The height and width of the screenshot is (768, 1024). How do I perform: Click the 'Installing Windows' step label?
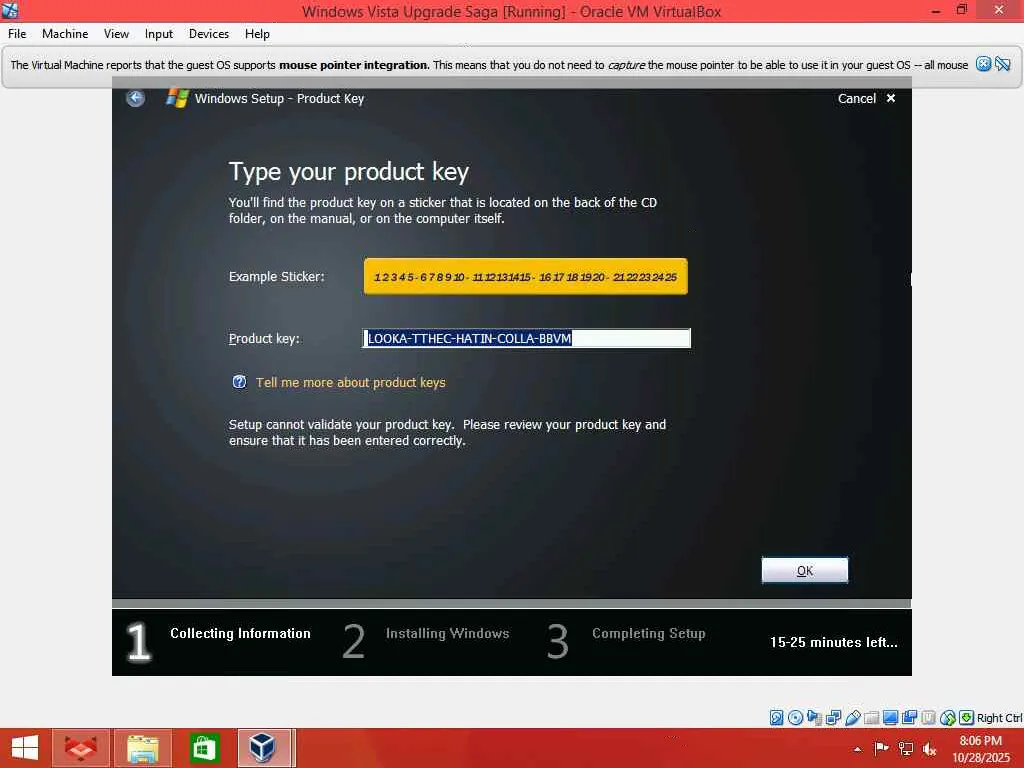pyautogui.click(x=447, y=633)
